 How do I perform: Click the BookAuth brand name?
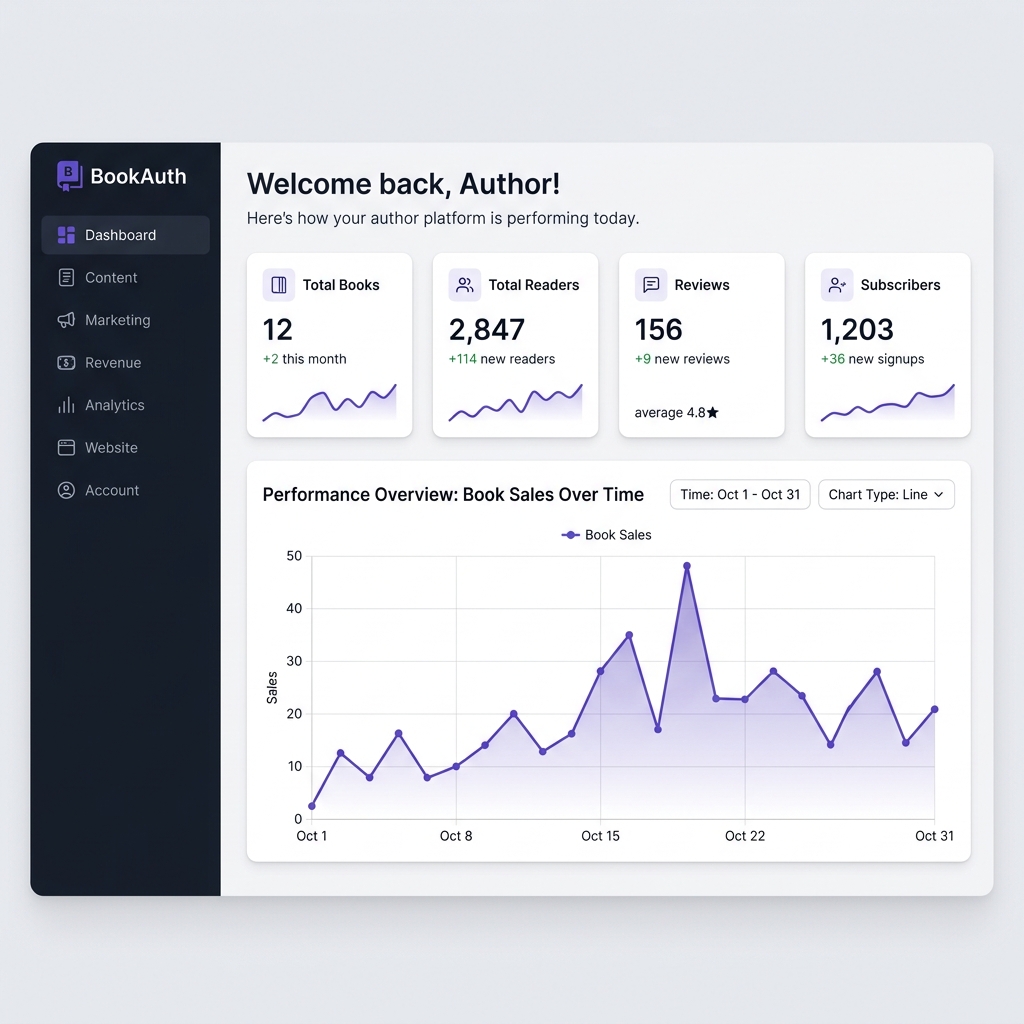point(138,176)
